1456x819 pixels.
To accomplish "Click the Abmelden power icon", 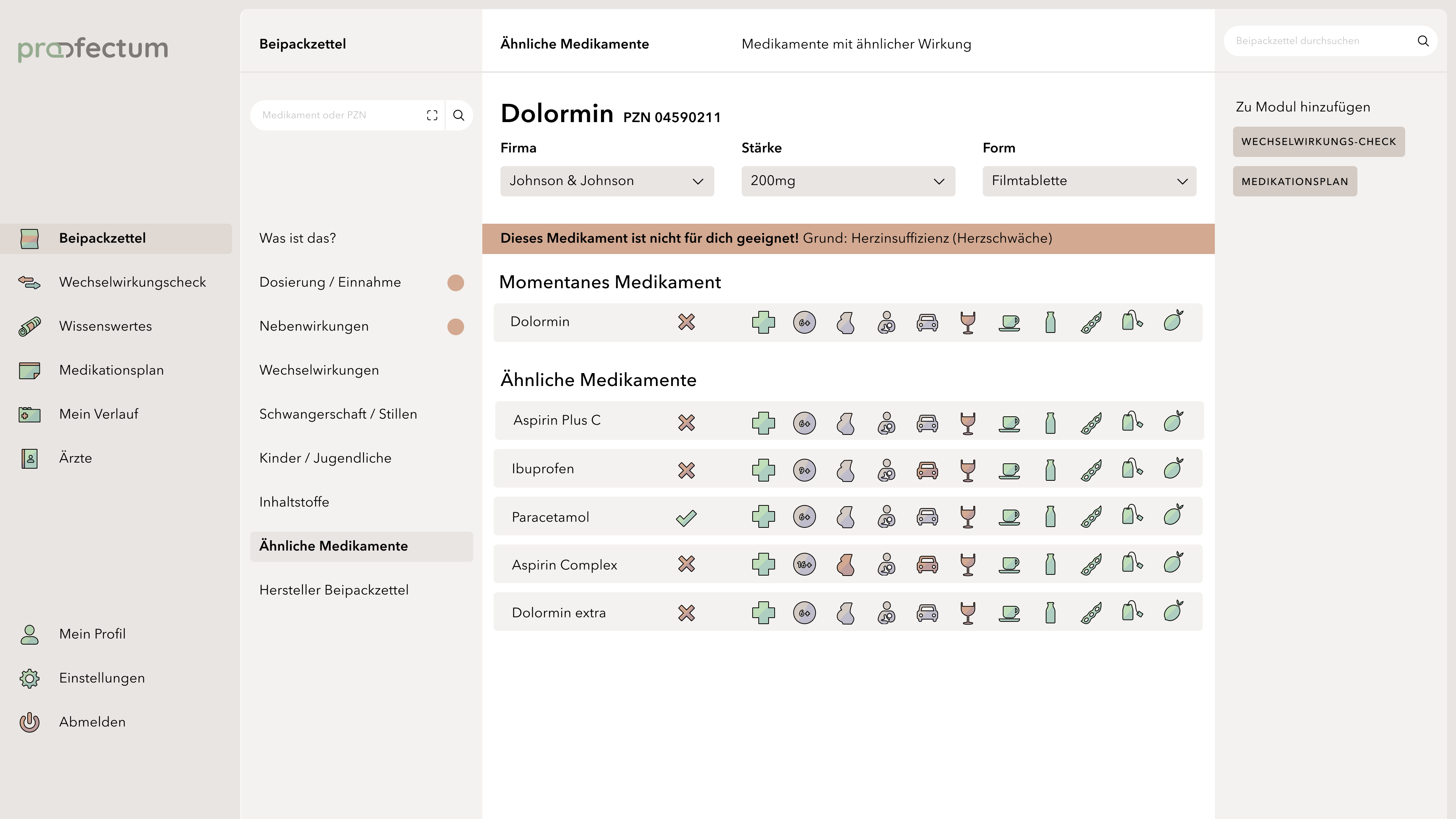I will [x=30, y=722].
